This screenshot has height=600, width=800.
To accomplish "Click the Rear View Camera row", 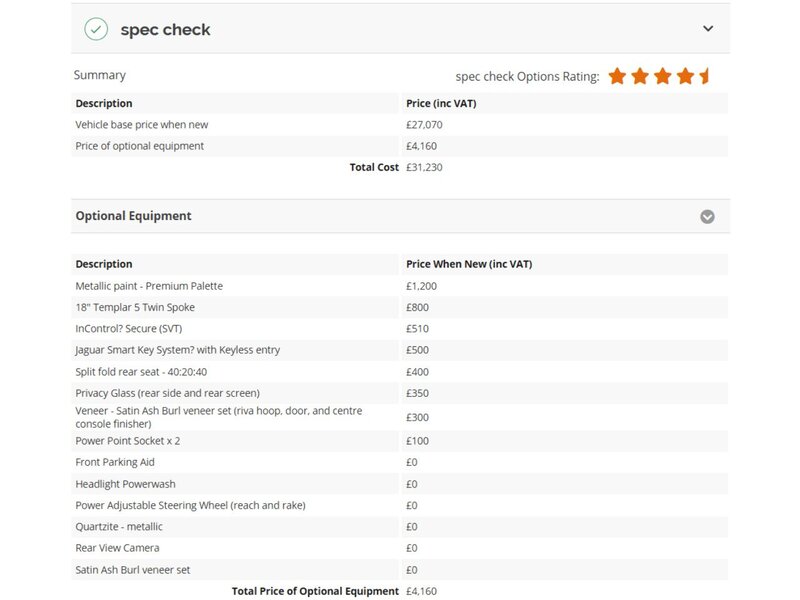I will point(117,548).
